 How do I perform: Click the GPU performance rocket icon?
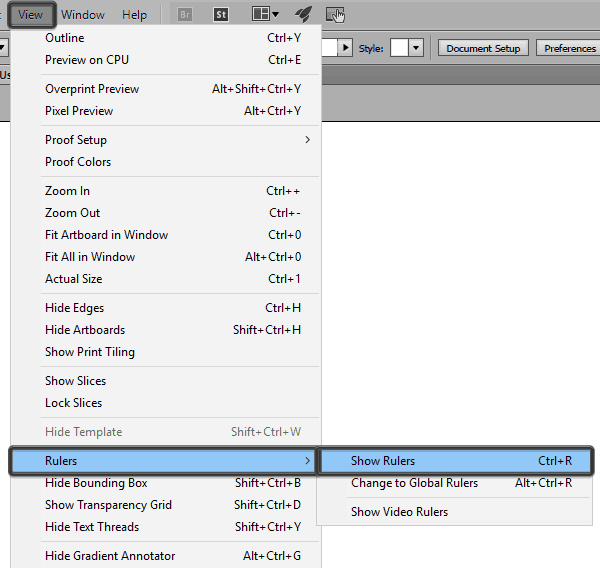coord(303,15)
